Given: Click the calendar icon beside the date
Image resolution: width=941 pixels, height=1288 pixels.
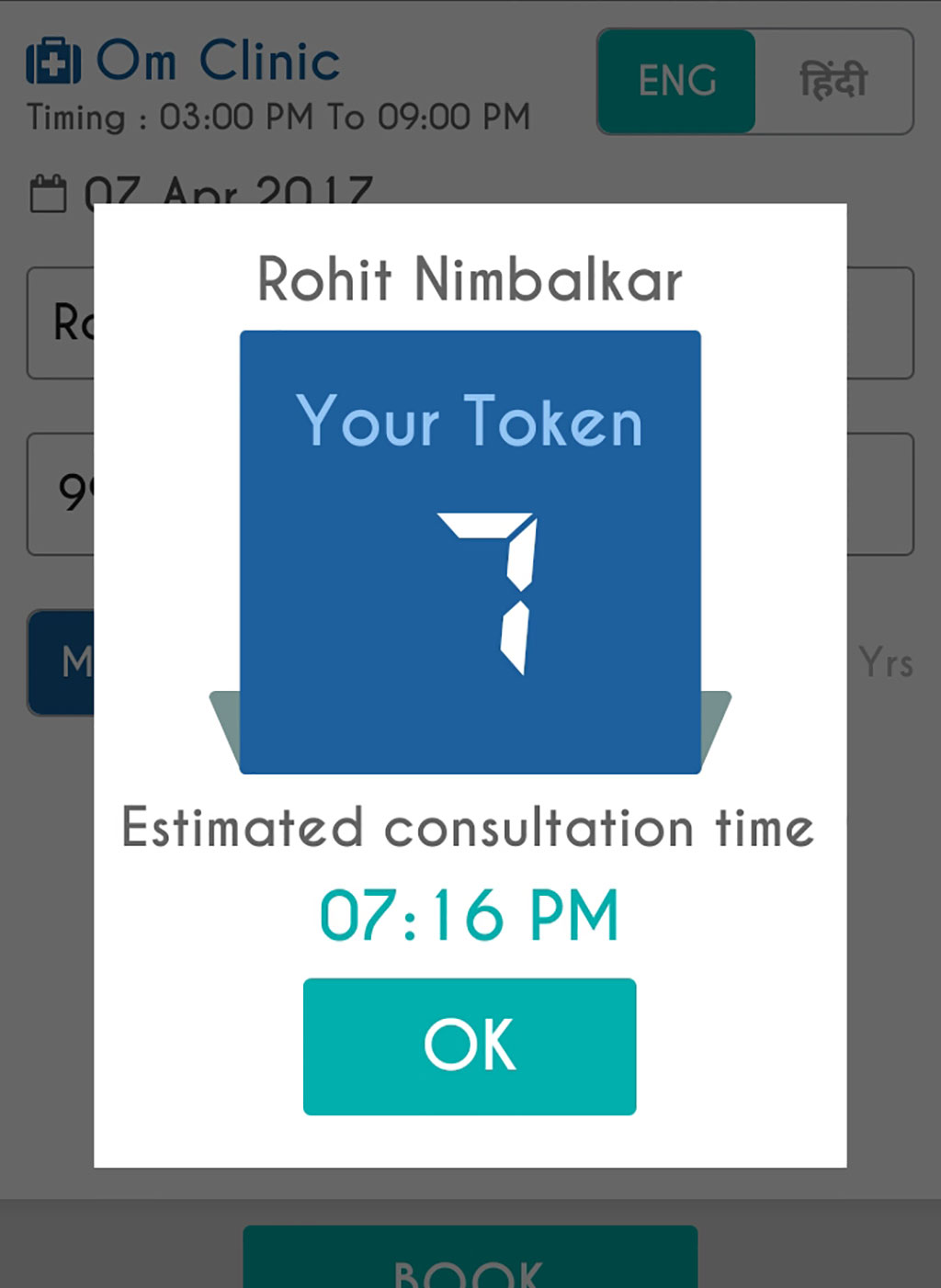Looking at the screenshot, I should 48,193.
